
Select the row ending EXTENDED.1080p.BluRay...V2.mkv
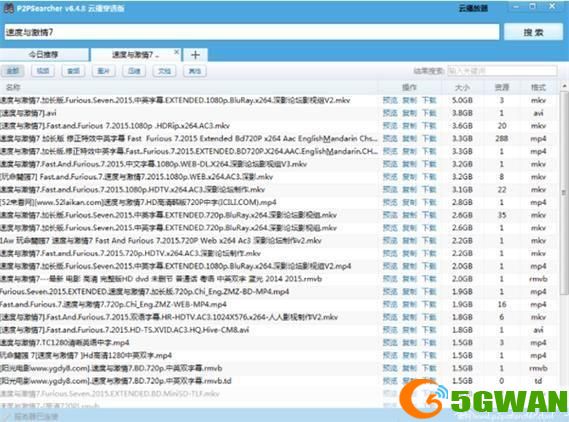pos(279,101)
